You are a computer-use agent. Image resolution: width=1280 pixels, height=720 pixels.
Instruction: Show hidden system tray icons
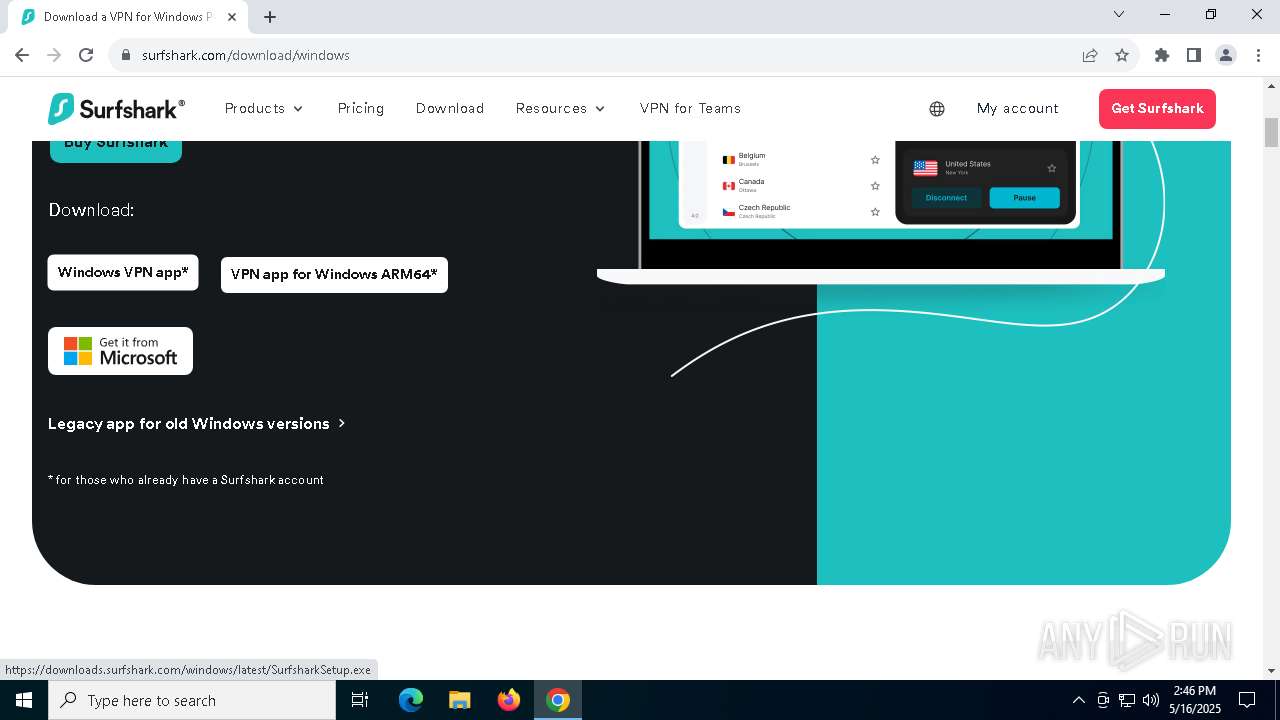point(1078,700)
